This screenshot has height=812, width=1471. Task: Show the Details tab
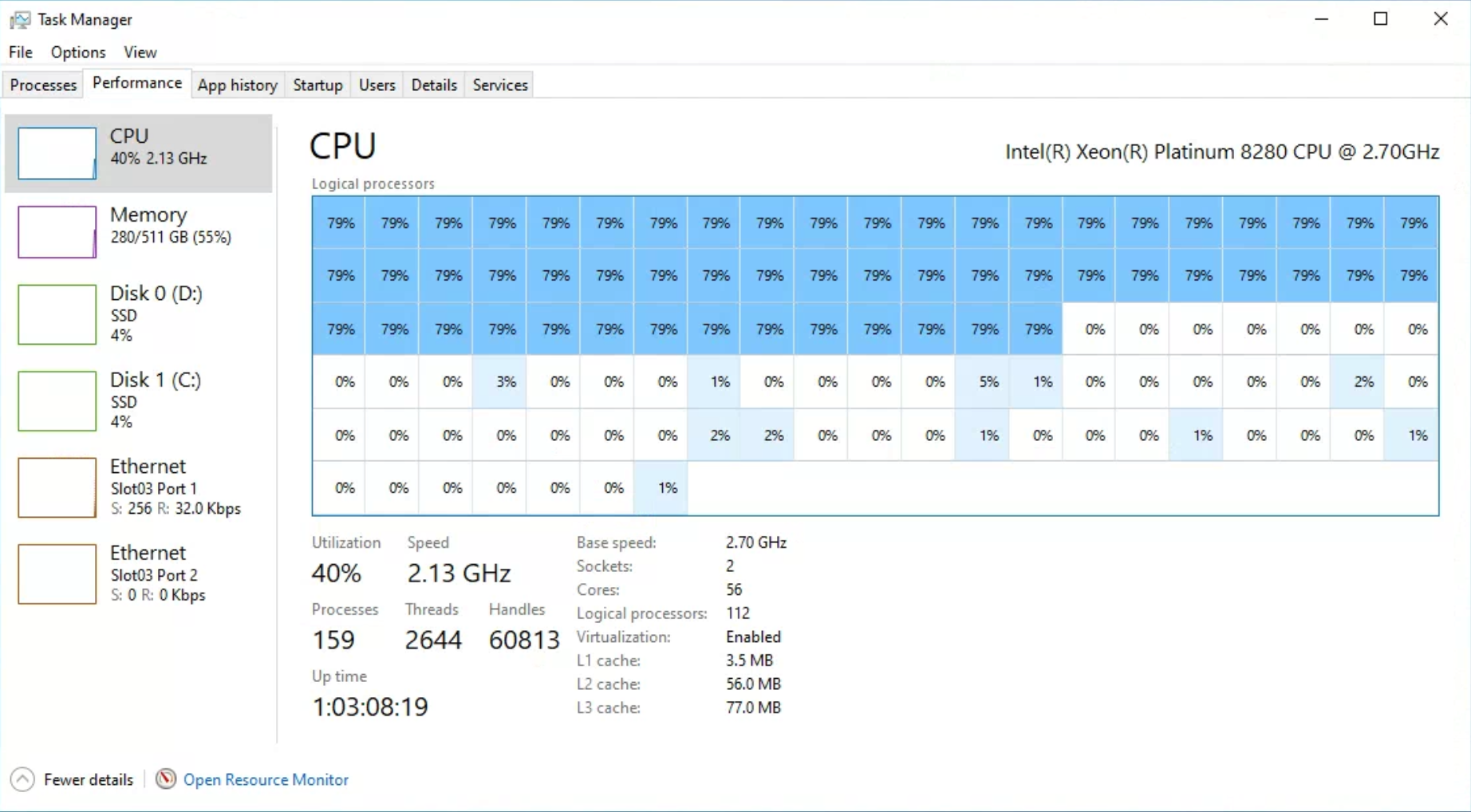coord(434,85)
